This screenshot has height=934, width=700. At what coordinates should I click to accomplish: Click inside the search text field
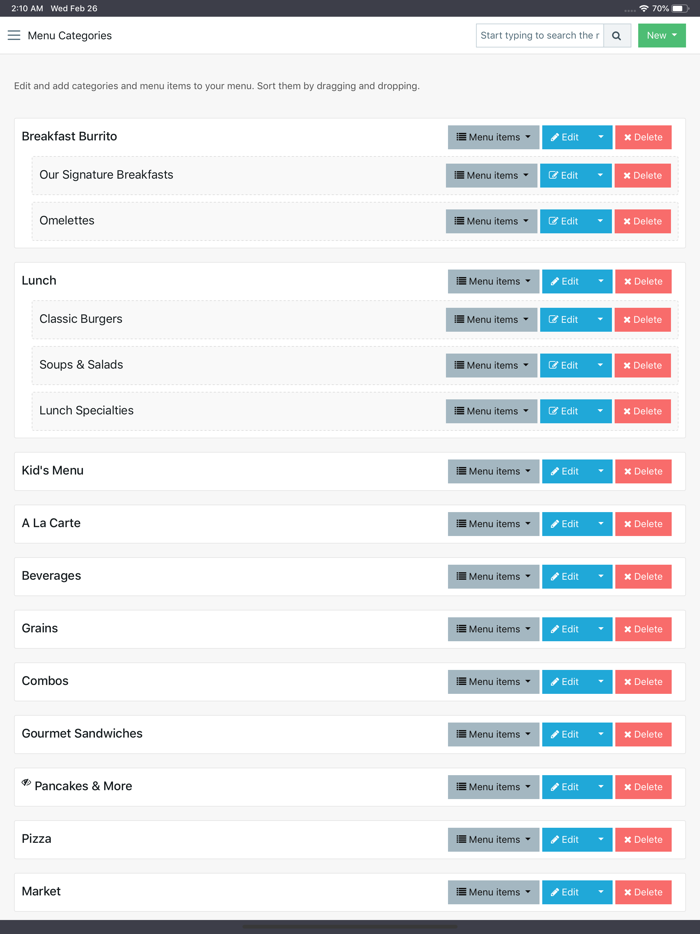(x=540, y=35)
